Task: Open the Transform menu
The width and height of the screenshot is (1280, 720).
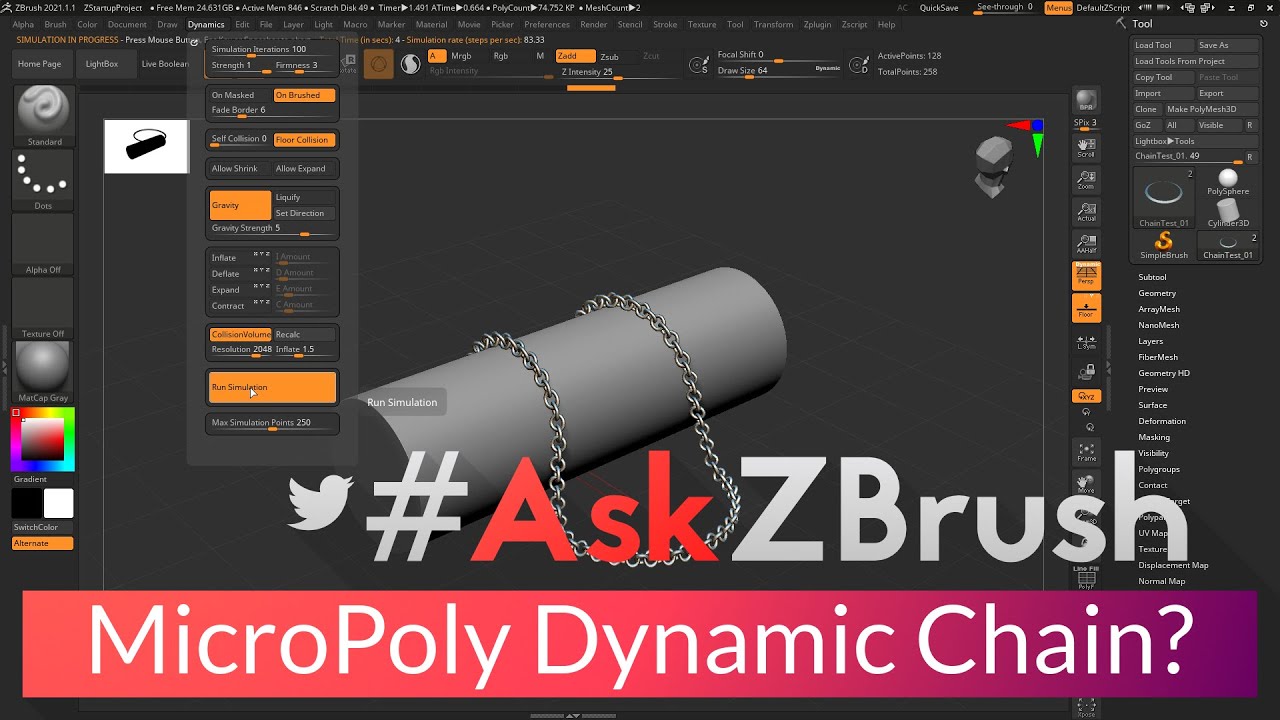Action: (x=773, y=24)
